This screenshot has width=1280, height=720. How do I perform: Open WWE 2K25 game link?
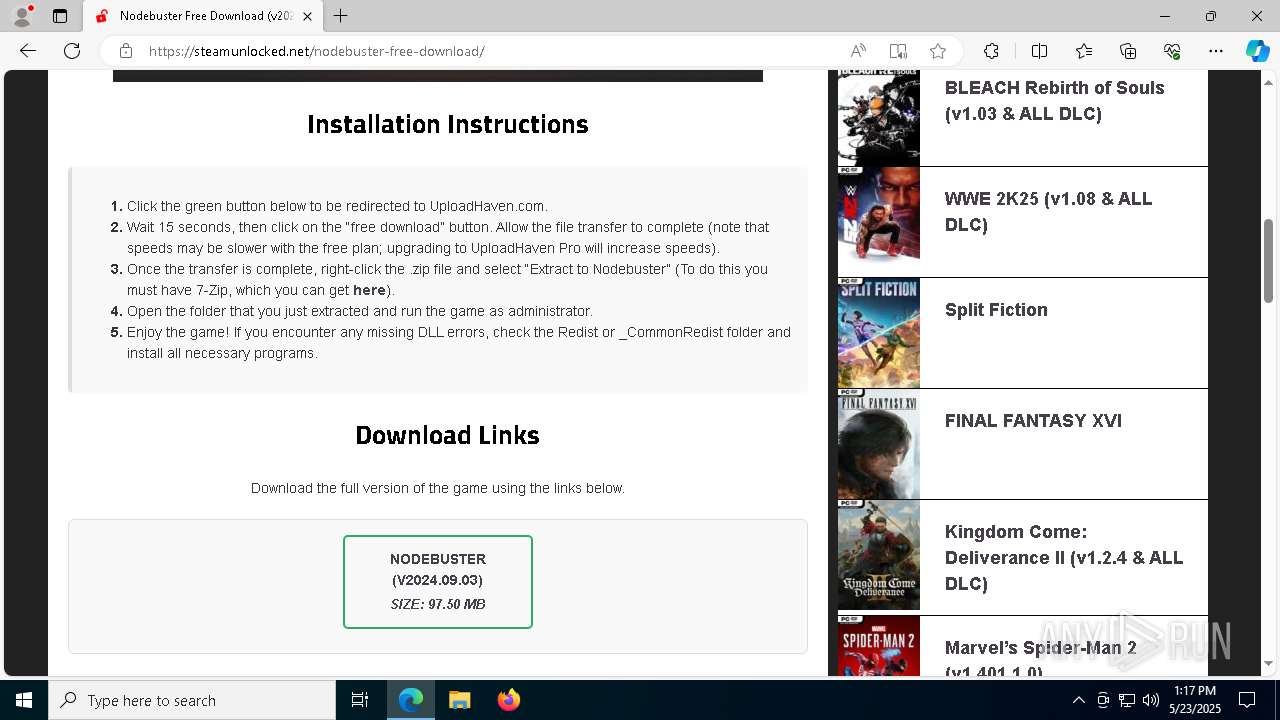tap(1048, 211)
